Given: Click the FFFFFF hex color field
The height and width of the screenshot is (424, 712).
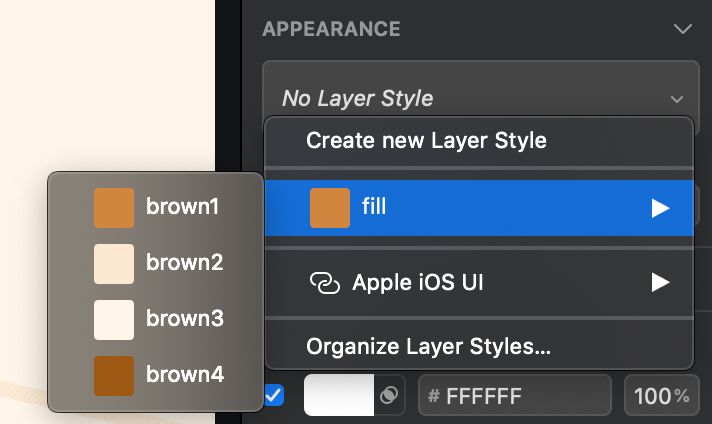Looking at the screenshot, I should 514,396.
